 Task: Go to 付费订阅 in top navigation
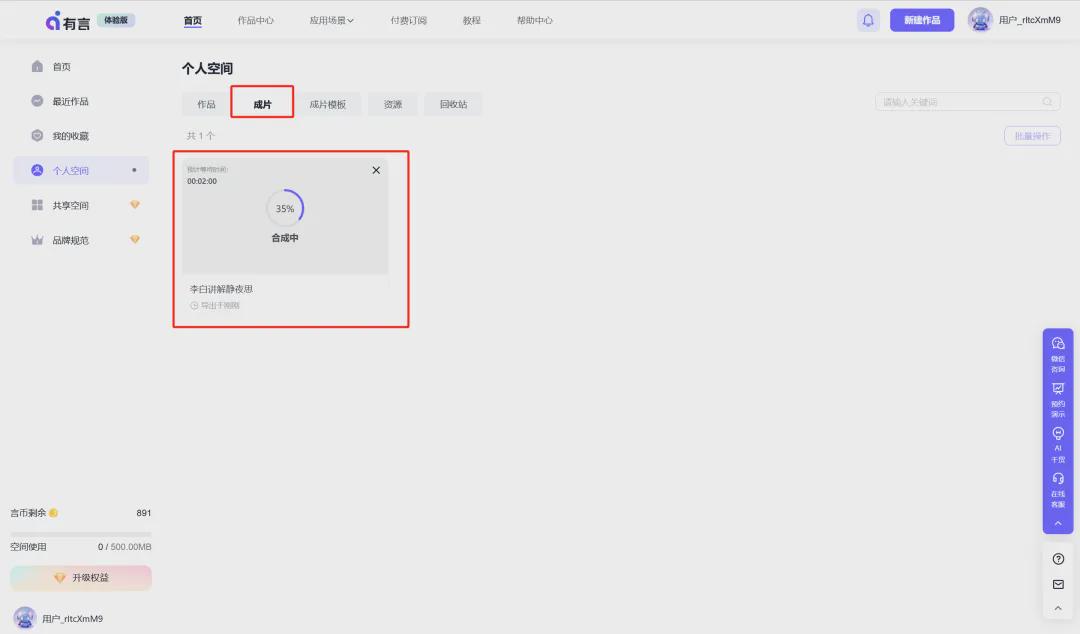(x=407, y=19)
